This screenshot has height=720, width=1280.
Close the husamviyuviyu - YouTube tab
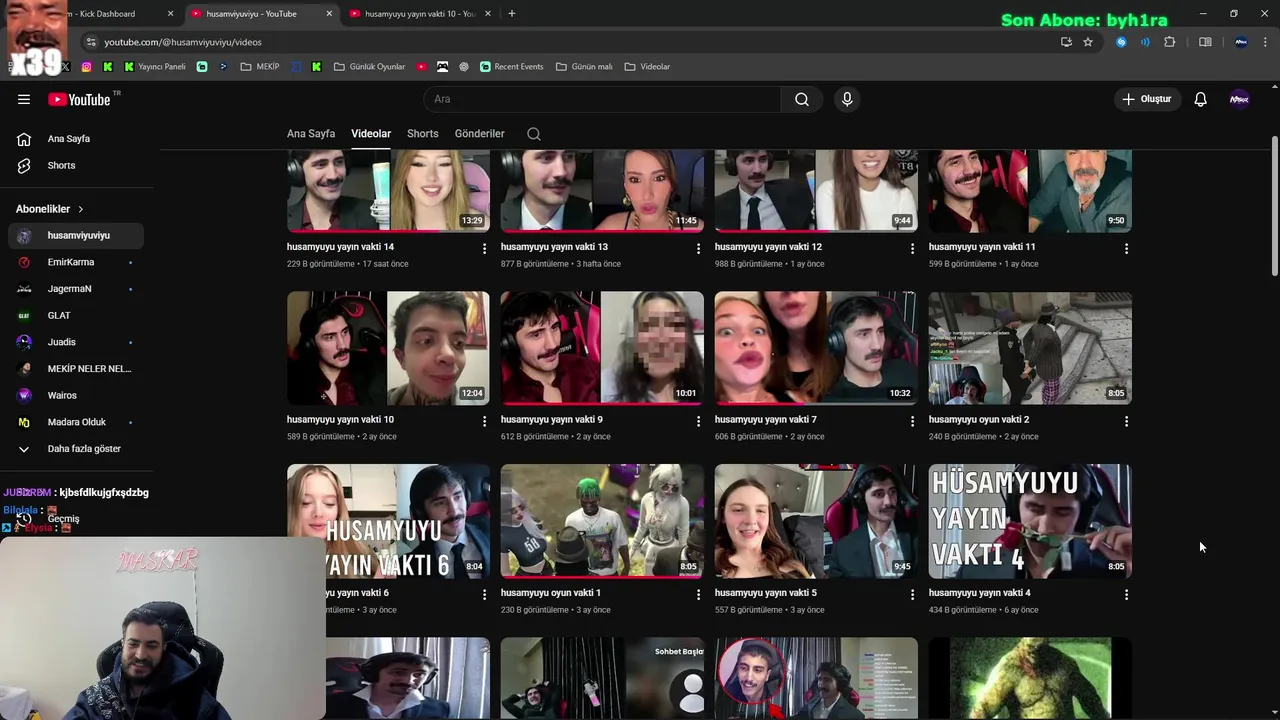click(x=330, y=14)
